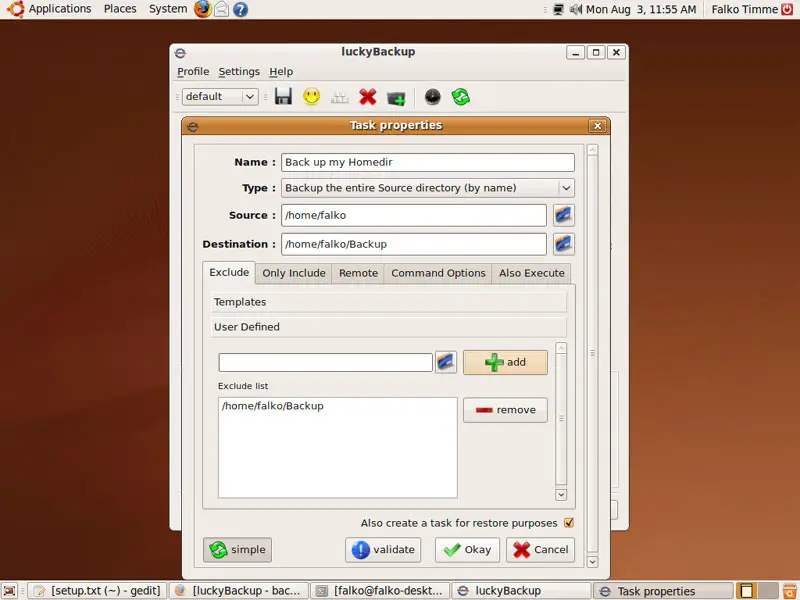Click the Destination path input field

coord(414,244)
